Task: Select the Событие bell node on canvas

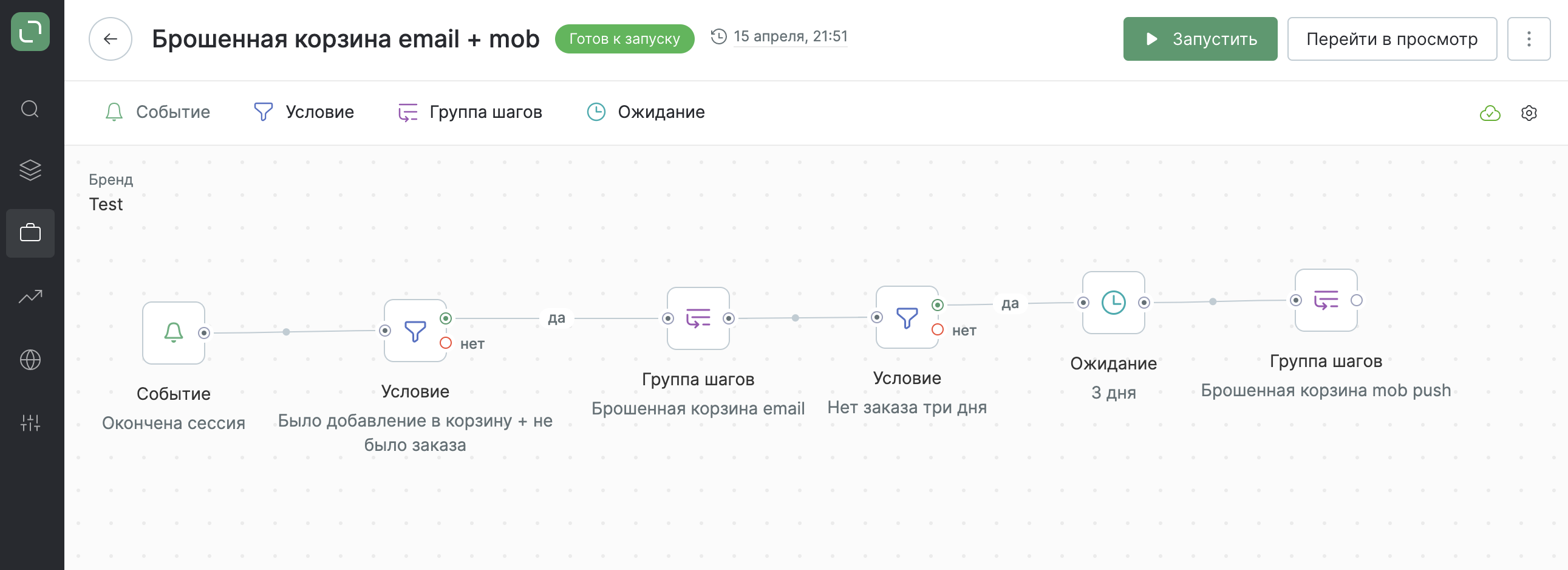Action: tap(174, 332)
